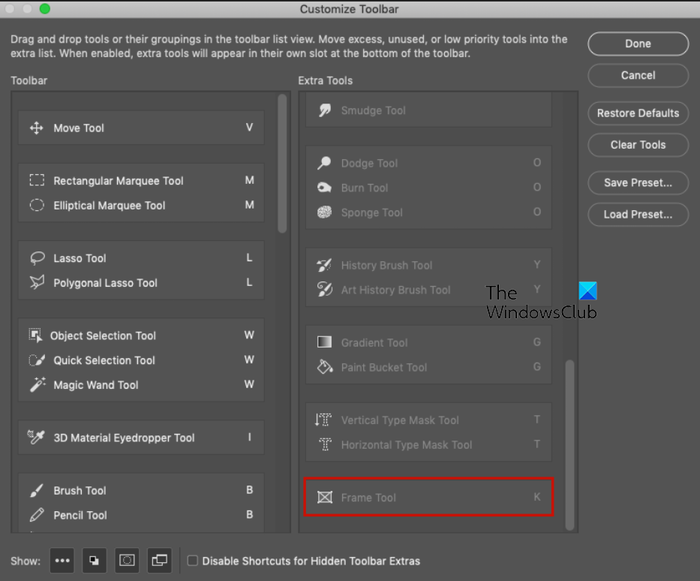Click the Lasso Tool icon
Viewport: 700px width, 581px height.
[37, 258]
